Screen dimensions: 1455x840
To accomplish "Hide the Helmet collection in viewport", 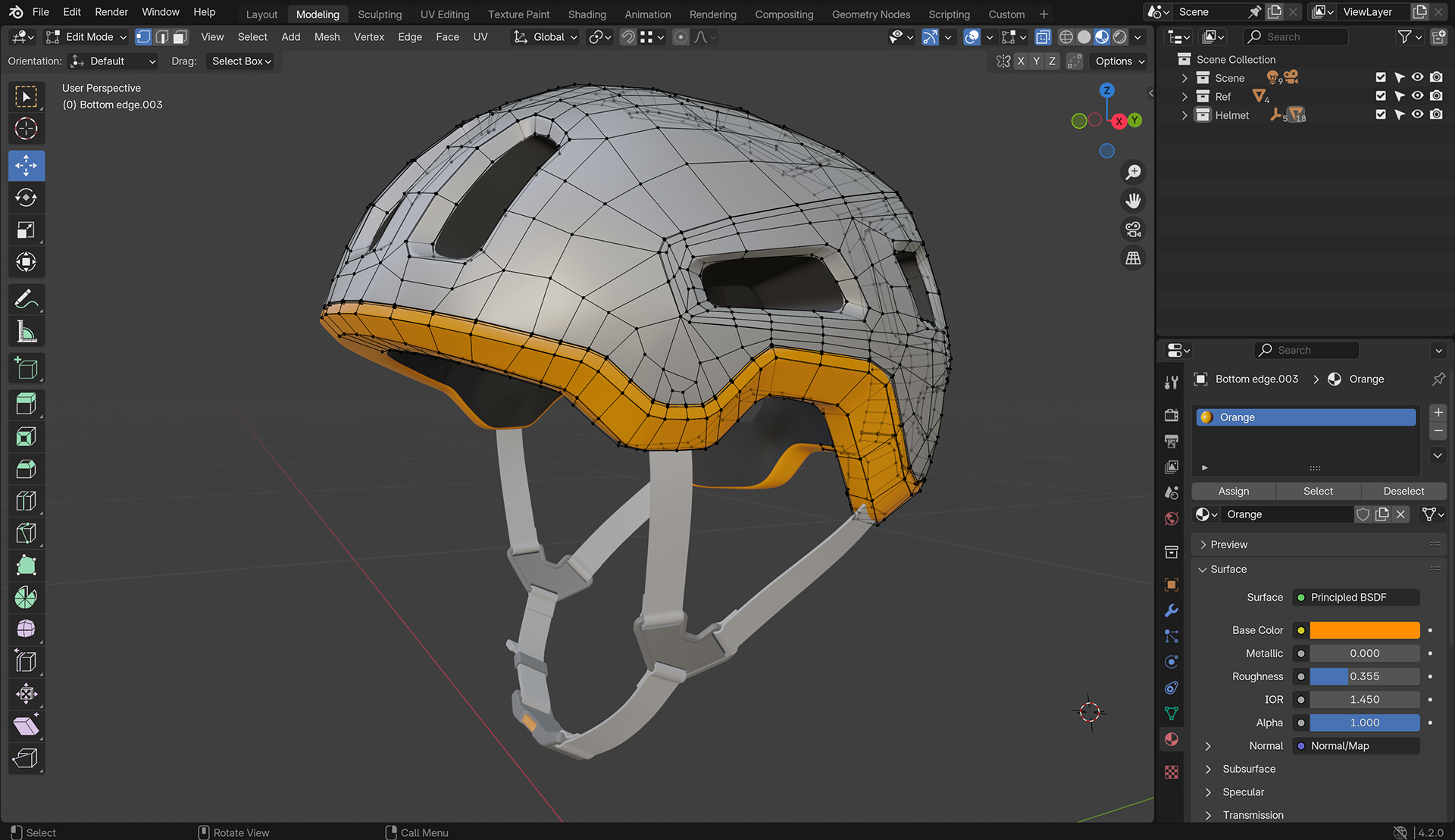I will point(1417,115).
